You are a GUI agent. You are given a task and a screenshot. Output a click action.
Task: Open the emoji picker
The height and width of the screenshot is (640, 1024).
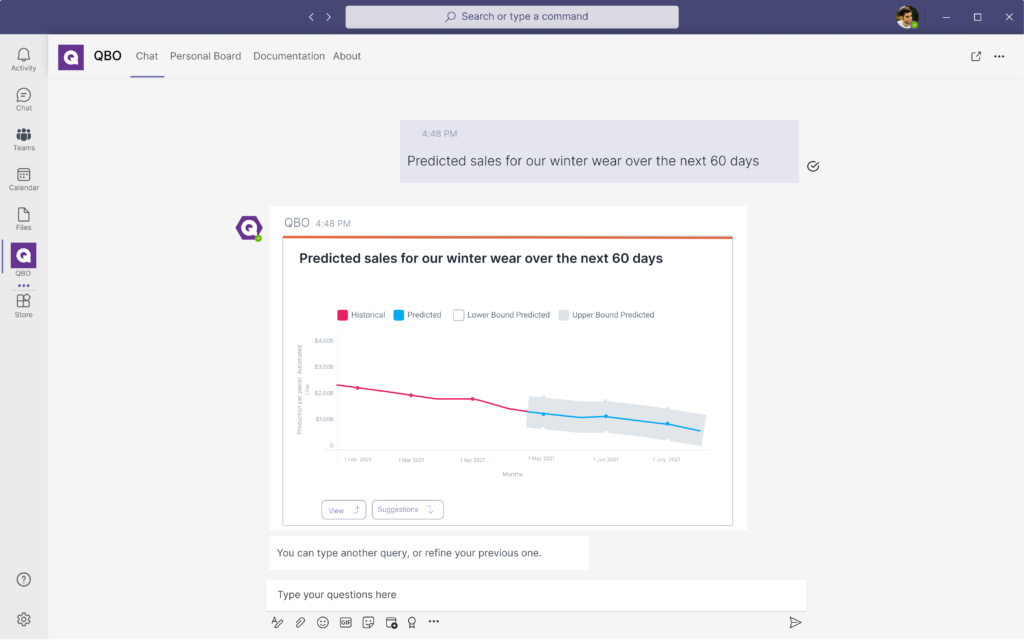(323, 622)
